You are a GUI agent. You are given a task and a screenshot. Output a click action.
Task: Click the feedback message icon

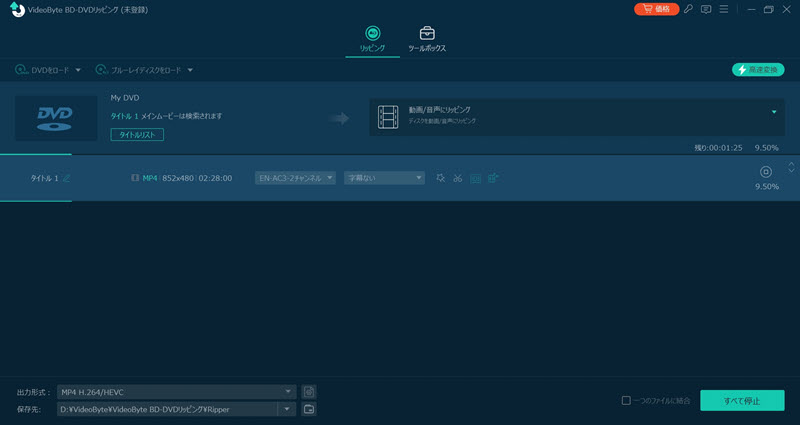[706, 9]
